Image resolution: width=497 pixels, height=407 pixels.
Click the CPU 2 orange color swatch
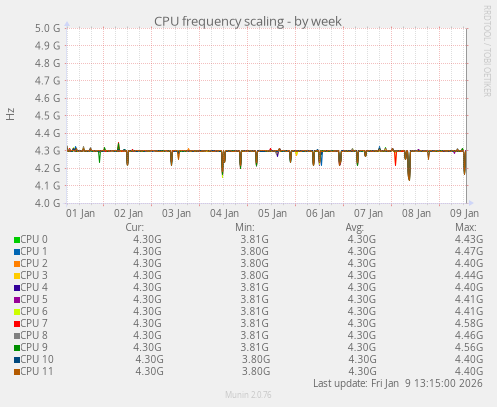pos(17,264)
